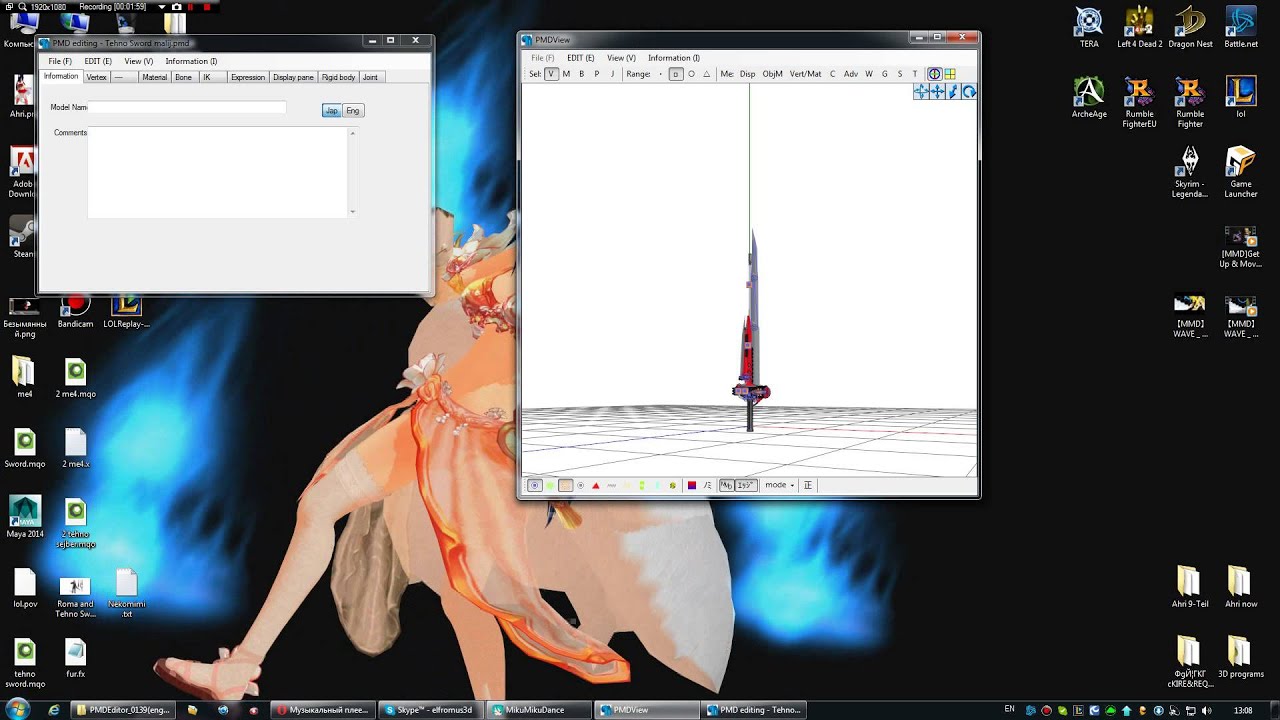
Task: Click the tan square icon in PMDView bottom bar
Action: (565, 486)
